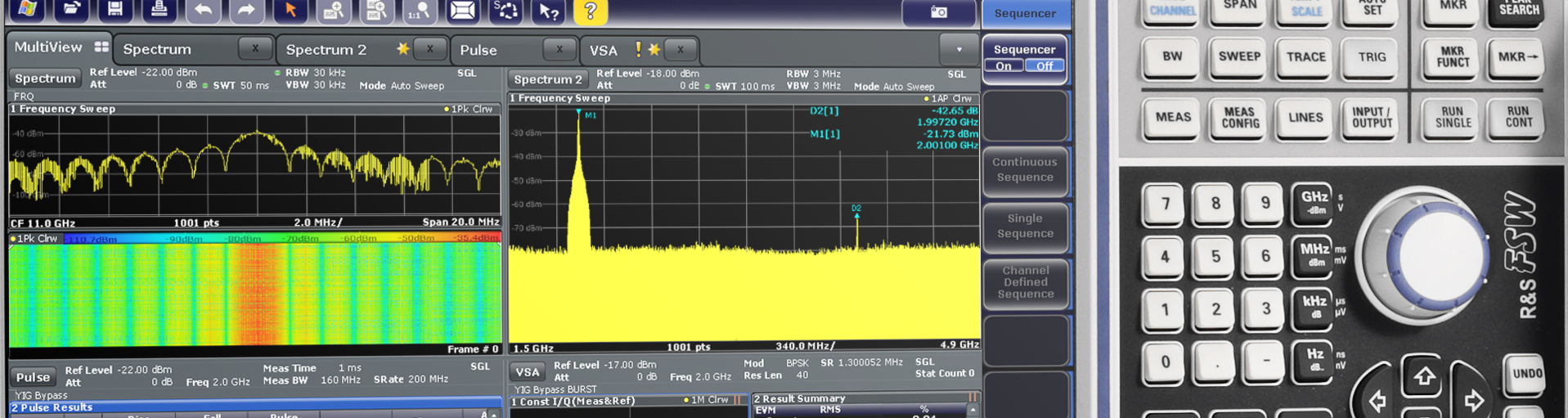
Task: Turn Sequencer Off
Action: tap(1045, 66)
